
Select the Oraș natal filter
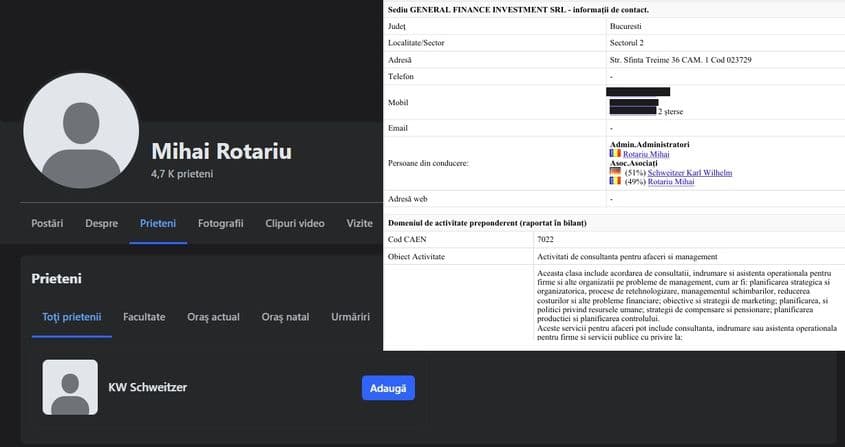tap(286, 317)
